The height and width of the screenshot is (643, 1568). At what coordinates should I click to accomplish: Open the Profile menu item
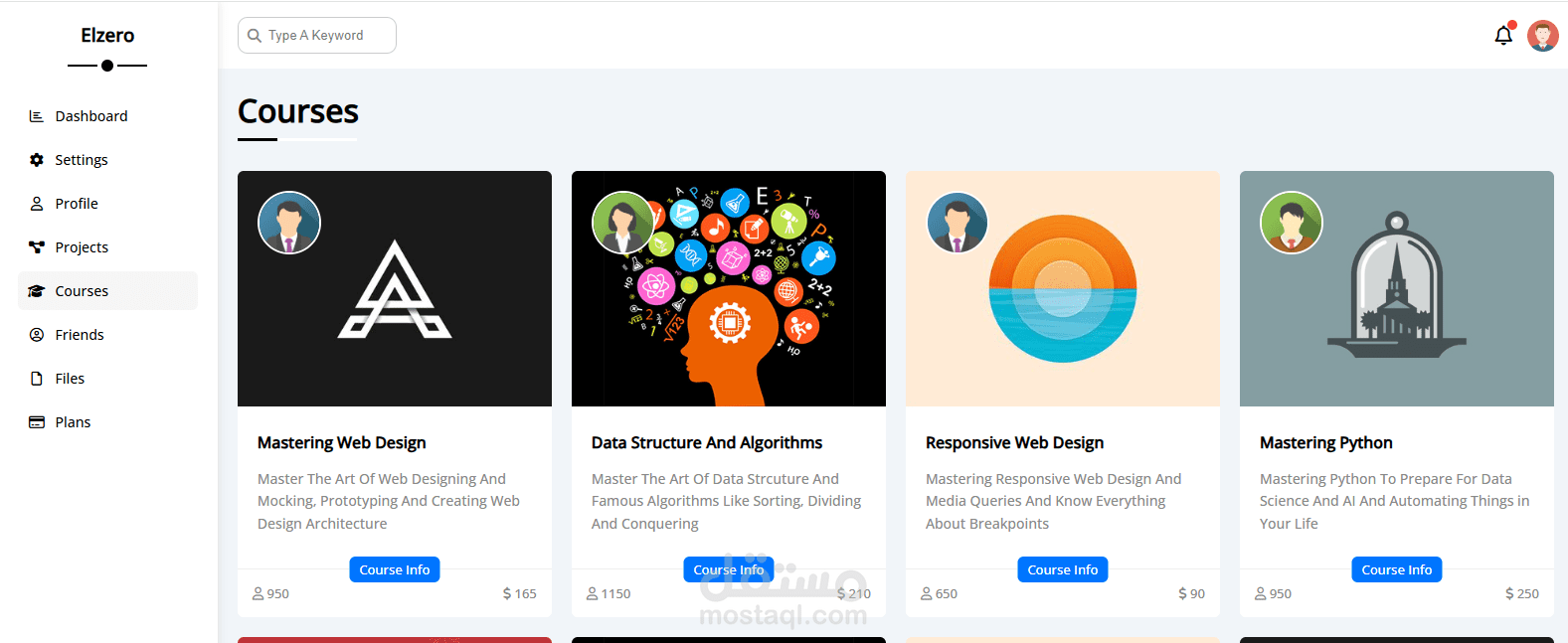77,204
